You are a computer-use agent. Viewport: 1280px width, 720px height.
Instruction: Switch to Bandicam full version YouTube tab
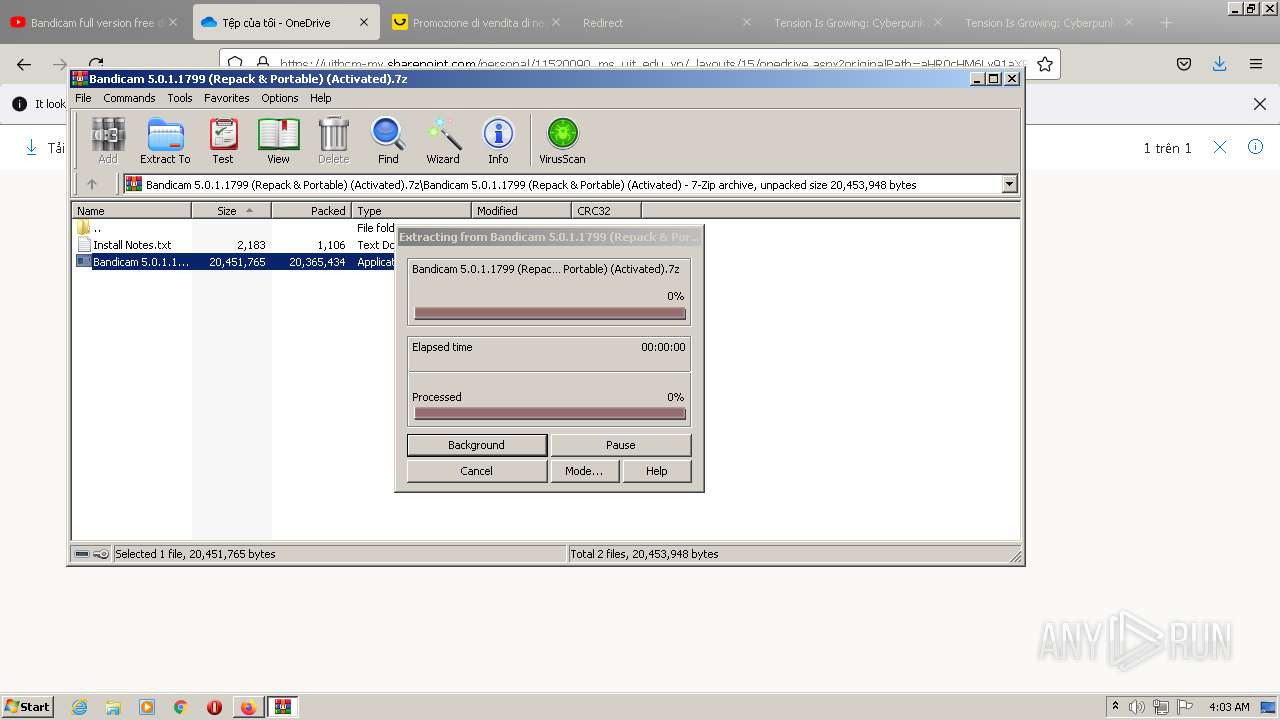95,22
